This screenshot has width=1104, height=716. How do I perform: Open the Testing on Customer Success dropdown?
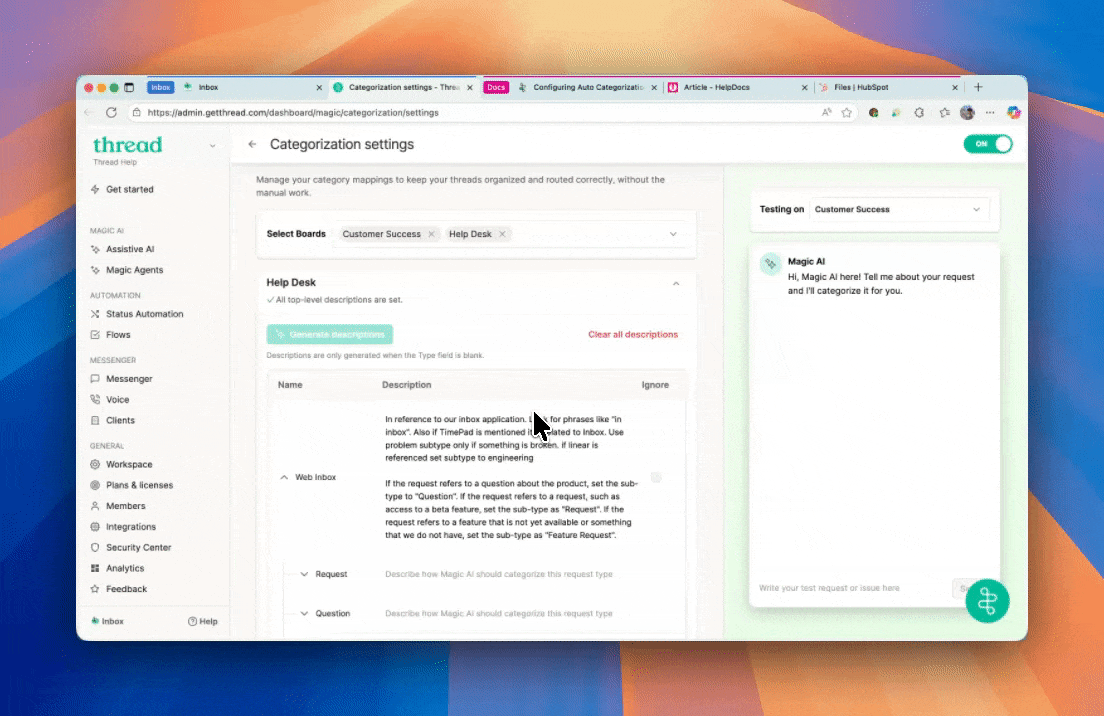pos(897,210)
